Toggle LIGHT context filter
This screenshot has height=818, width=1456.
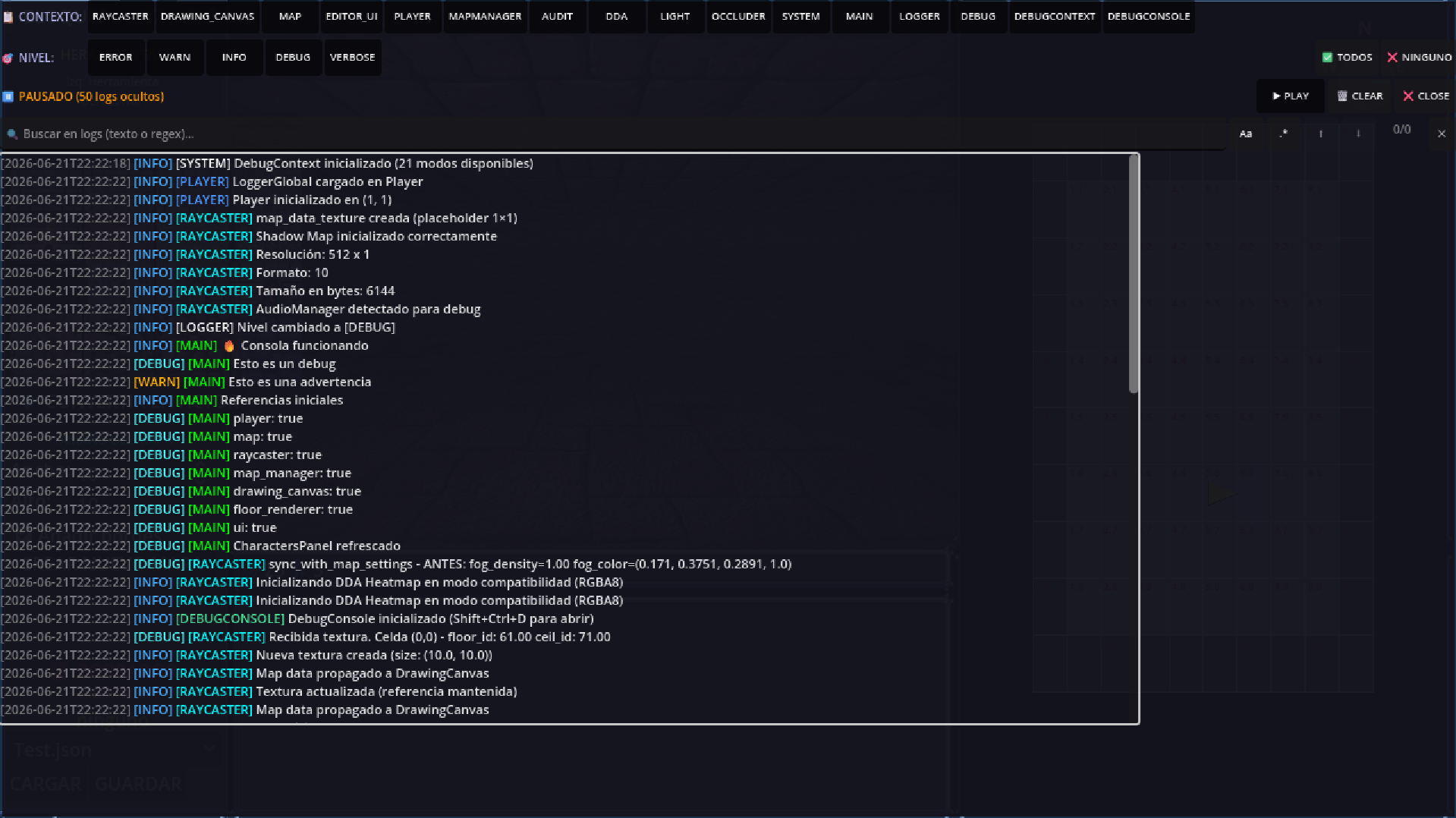click(675, 17)
